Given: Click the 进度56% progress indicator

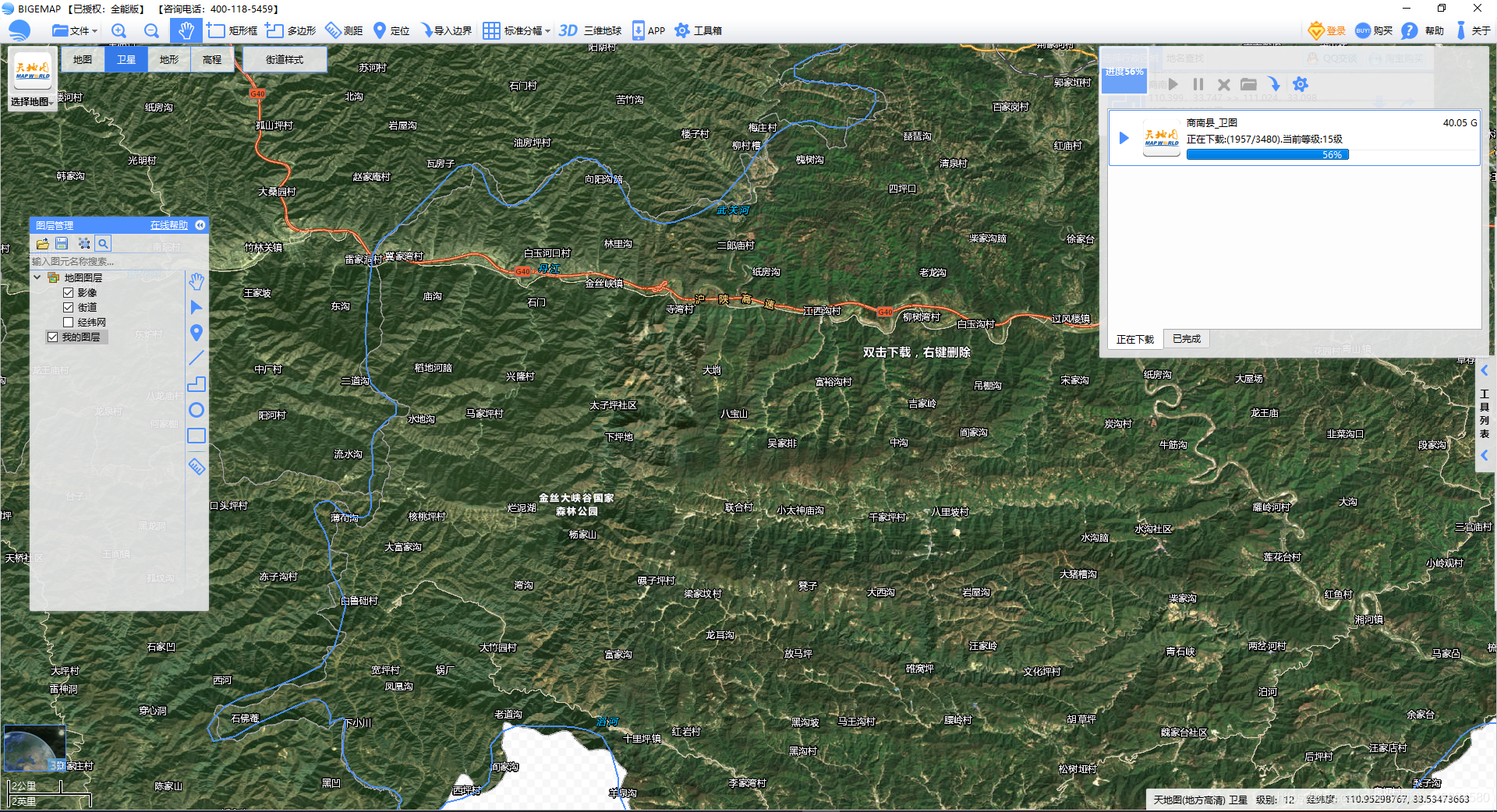Looking at the screenshot, I should pyautogui.click(x=1124, y=72).
